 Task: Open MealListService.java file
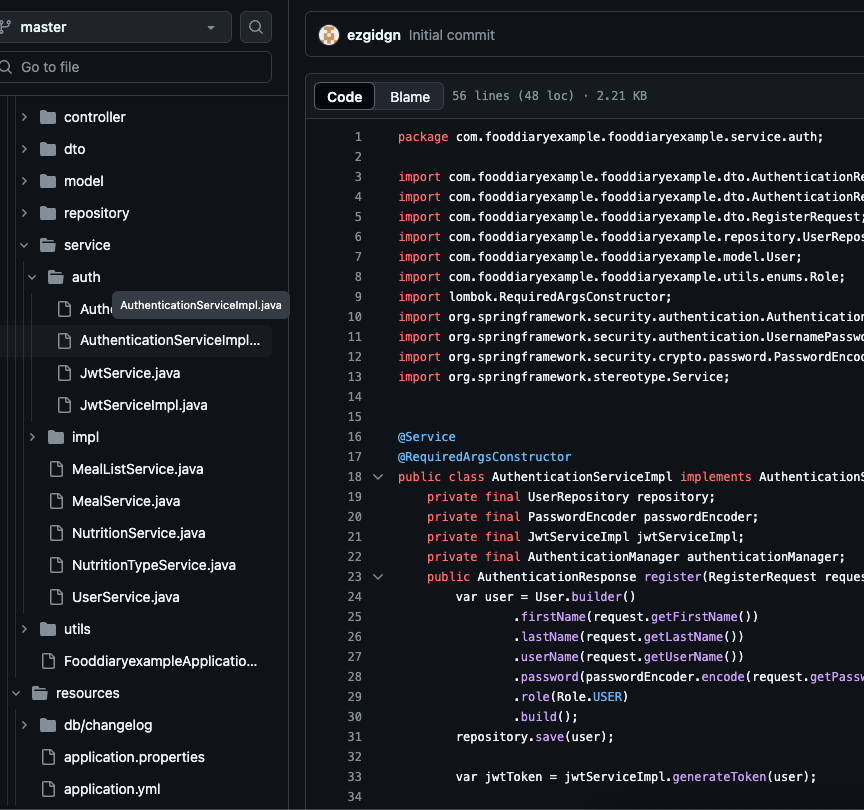pos(138,469)
